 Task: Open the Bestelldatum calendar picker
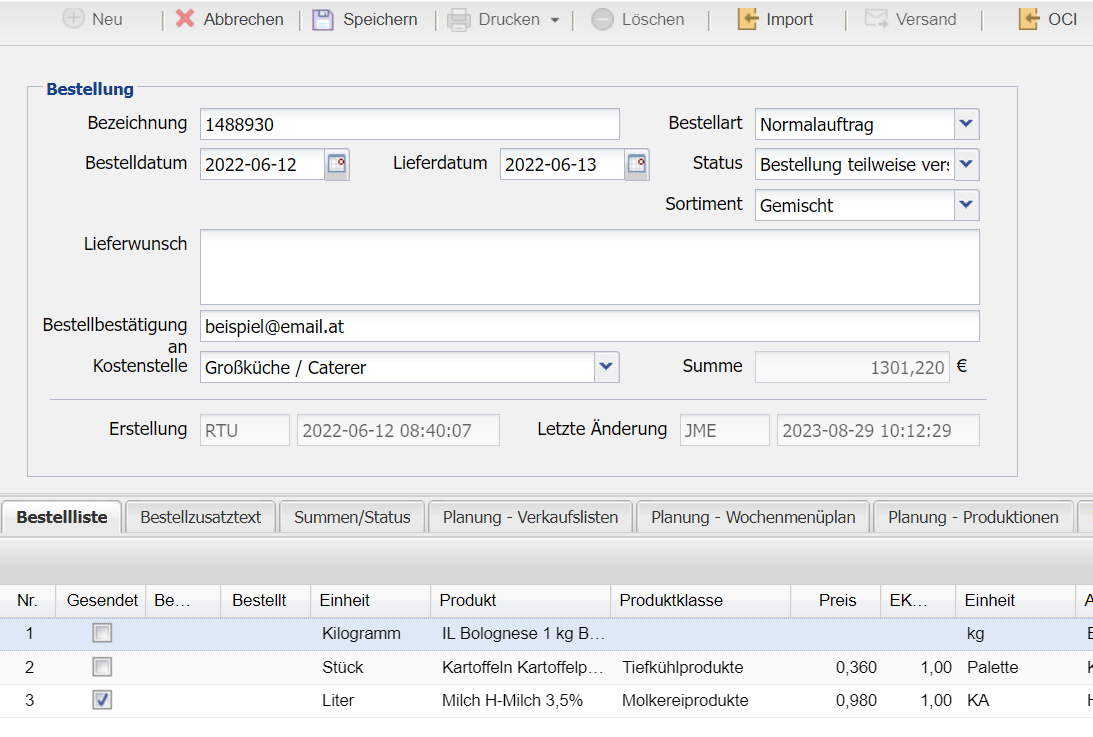(x=337, y=164)
